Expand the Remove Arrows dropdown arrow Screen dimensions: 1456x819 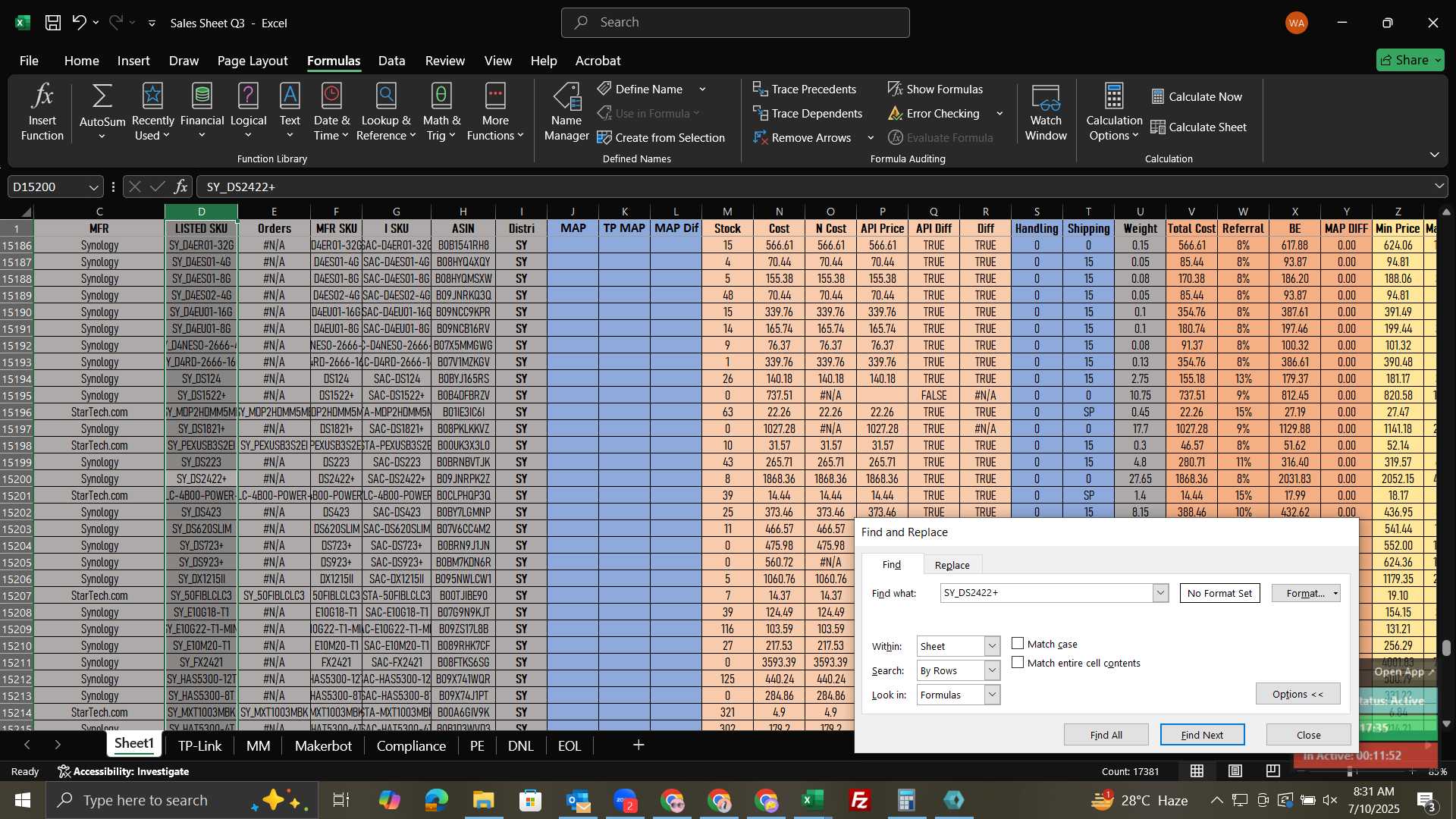pos(871,138)
